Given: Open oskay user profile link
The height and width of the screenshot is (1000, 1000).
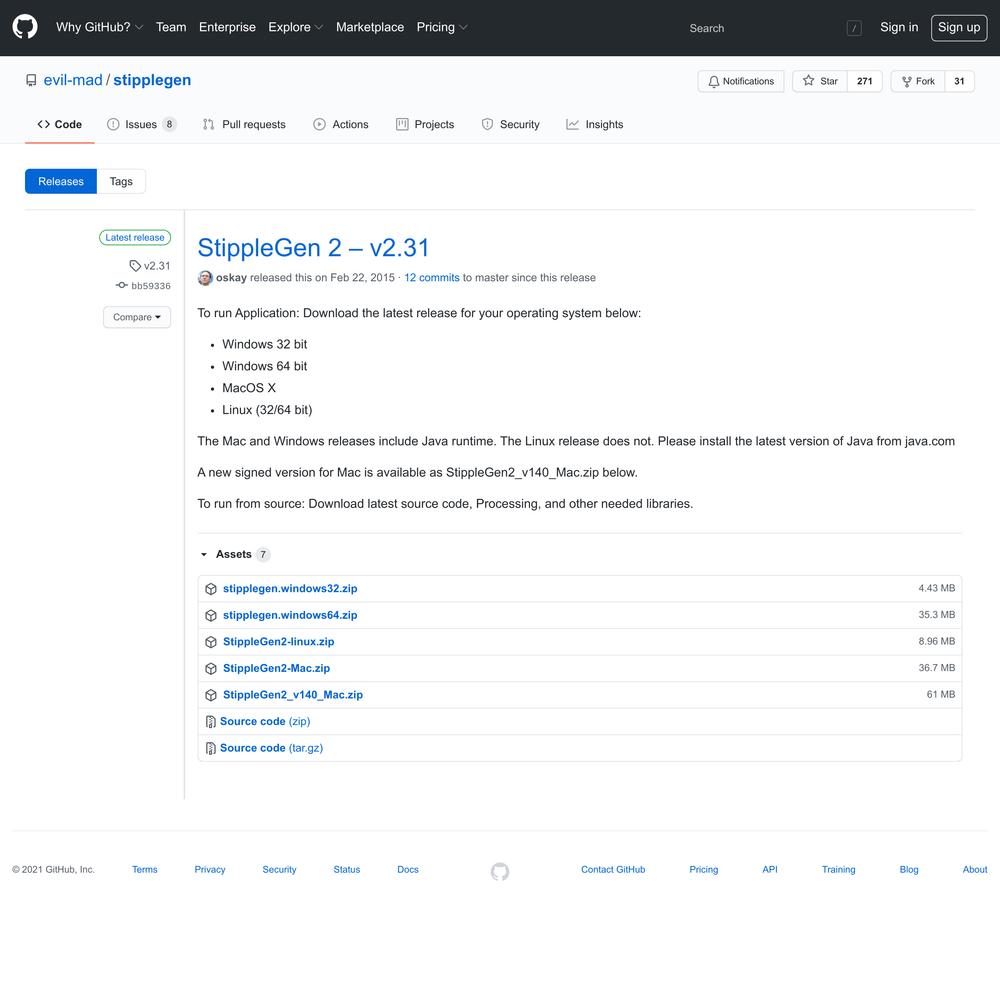Looking at the screenshot, I should pyautogui.click(x=232, y=277).
